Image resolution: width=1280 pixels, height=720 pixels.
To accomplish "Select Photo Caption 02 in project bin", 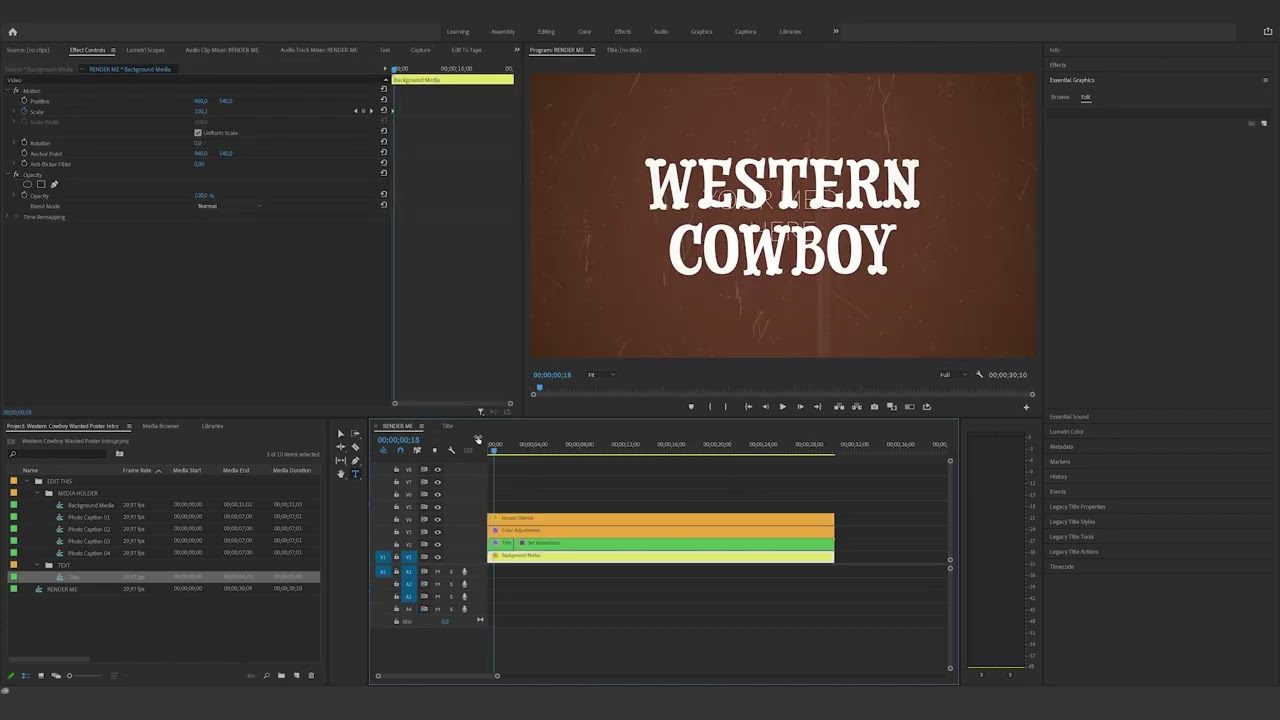I will (x=89, y=529).
